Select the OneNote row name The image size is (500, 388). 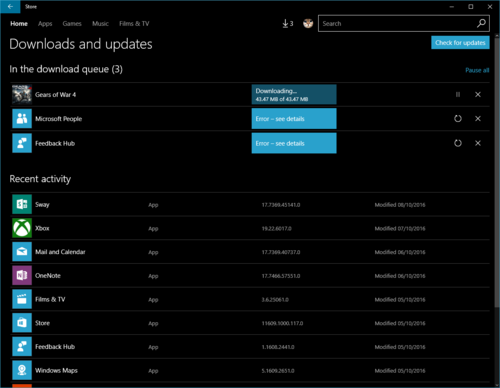[x=48, y=276]
